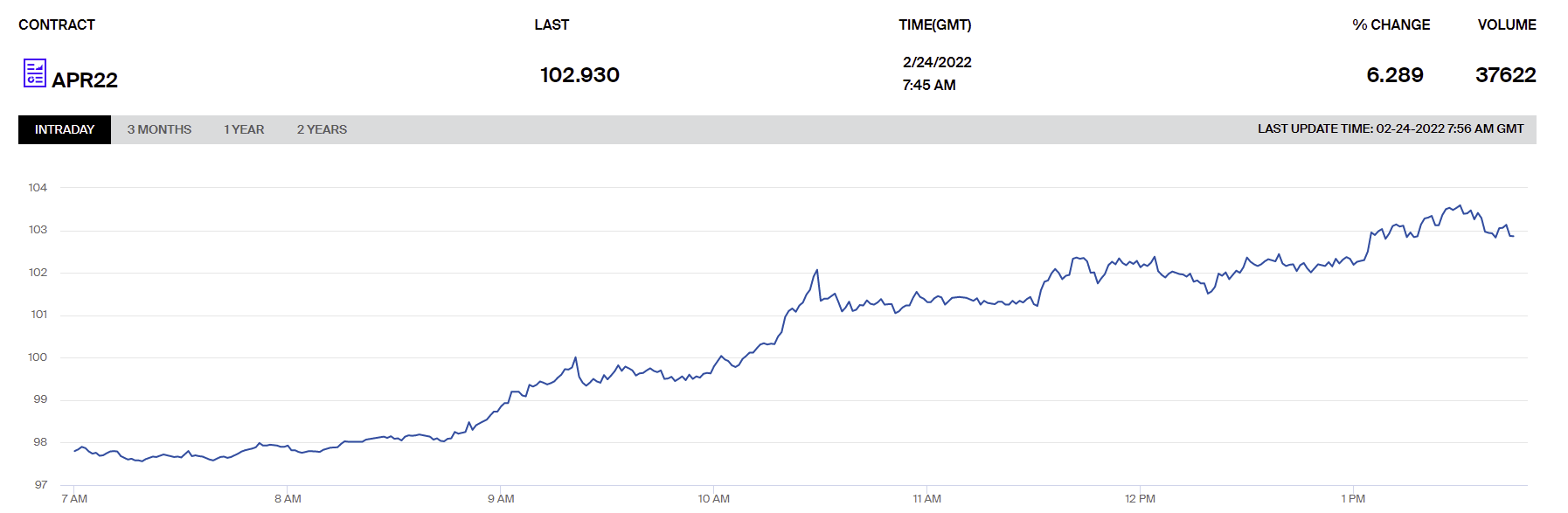Click the APR22 contract name
This screenshot has width=1568, height=513.
click(x=85, y=80)
